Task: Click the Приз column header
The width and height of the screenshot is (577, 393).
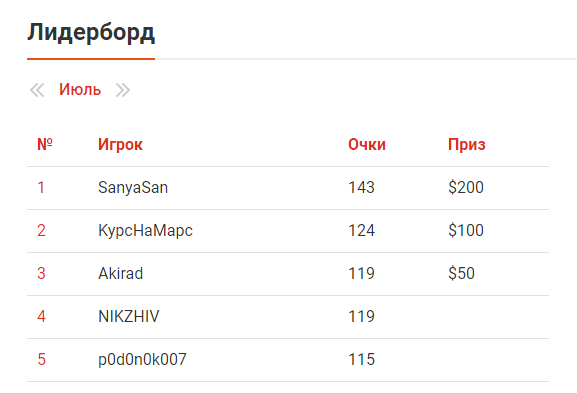Action: 467,144
